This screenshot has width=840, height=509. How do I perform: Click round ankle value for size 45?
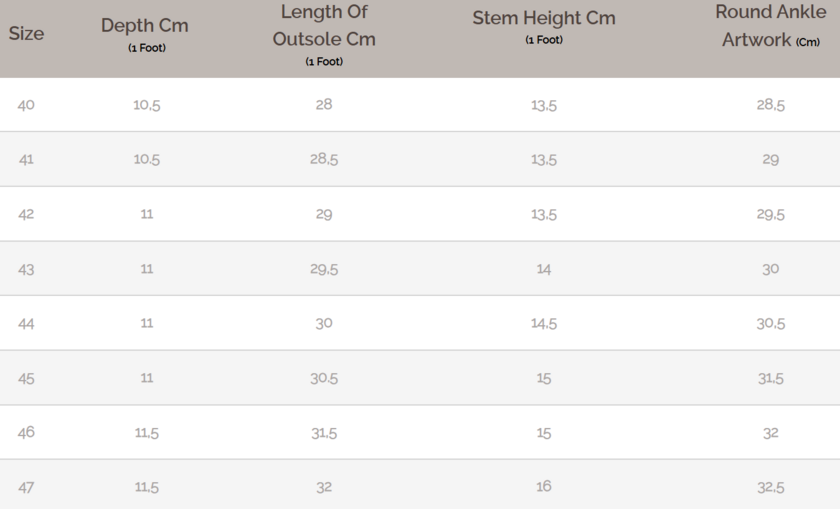[x=770, y=378]
